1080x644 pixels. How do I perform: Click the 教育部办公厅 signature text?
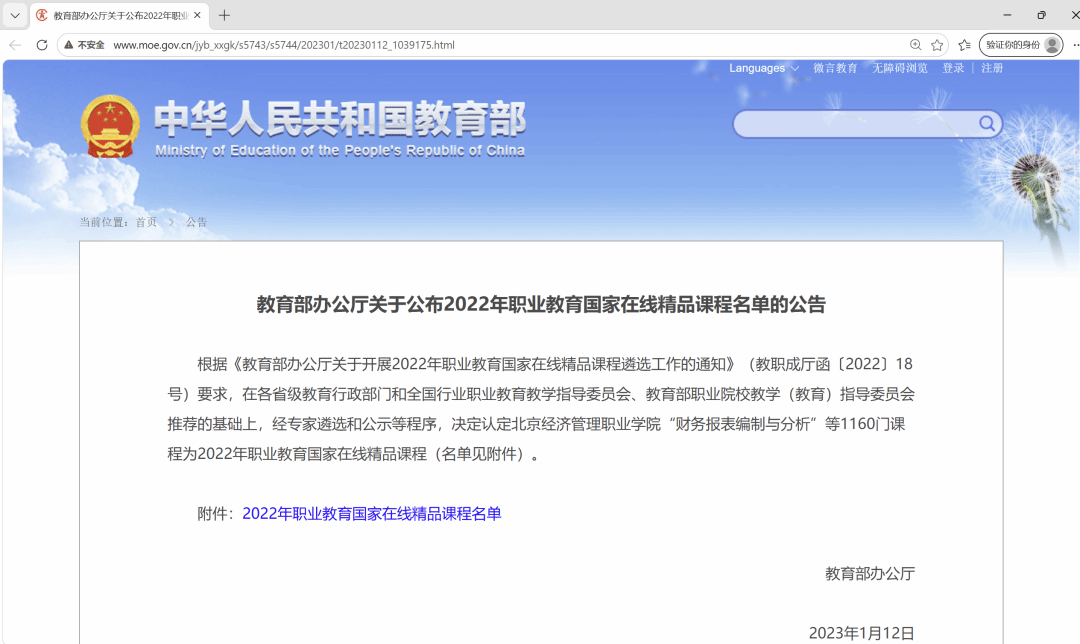click(870, 574)
